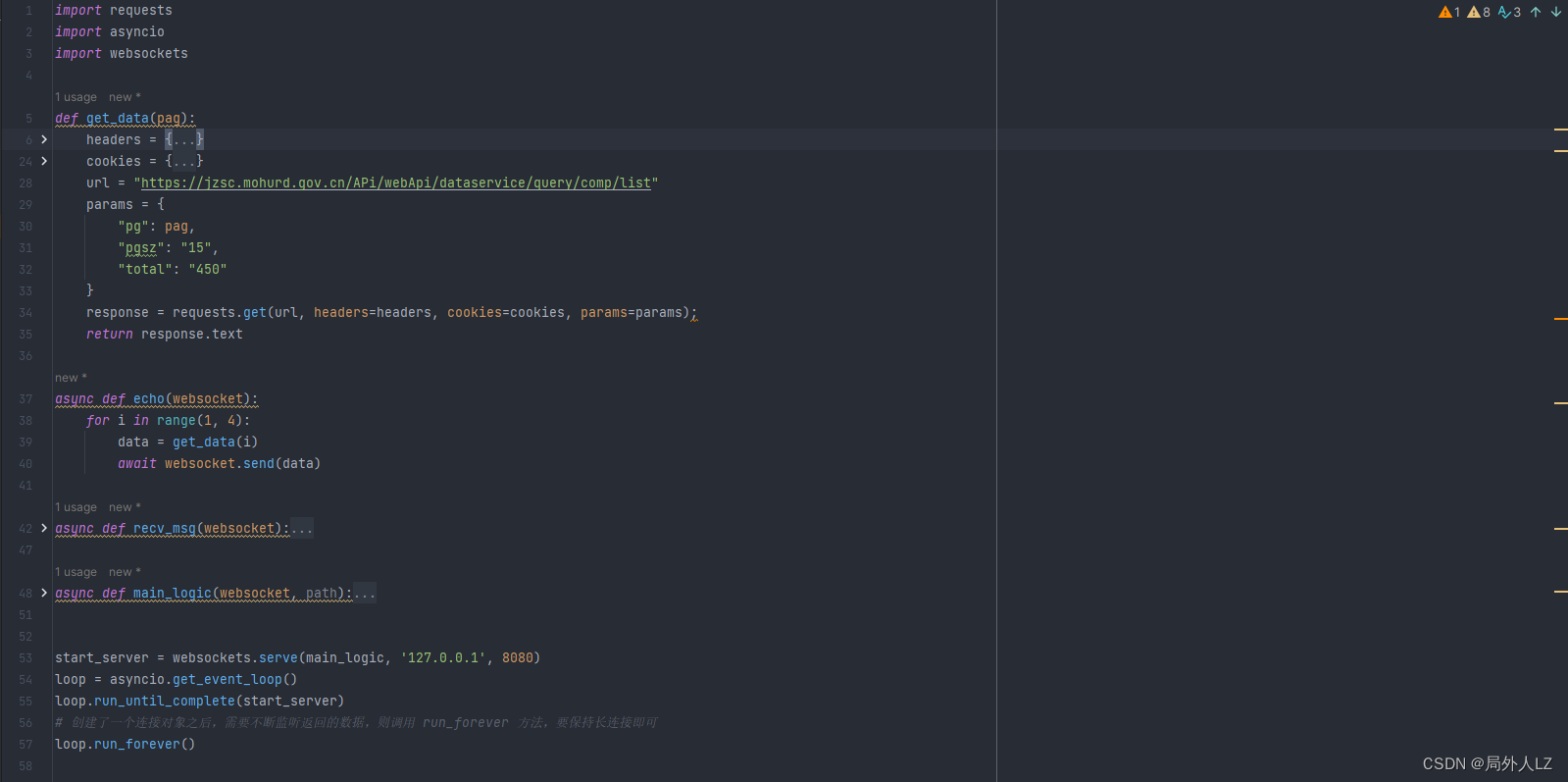This screenshot has height=782, width=1568.
Task: Click the Chinese comment on line 56
Action: [357, 722]
